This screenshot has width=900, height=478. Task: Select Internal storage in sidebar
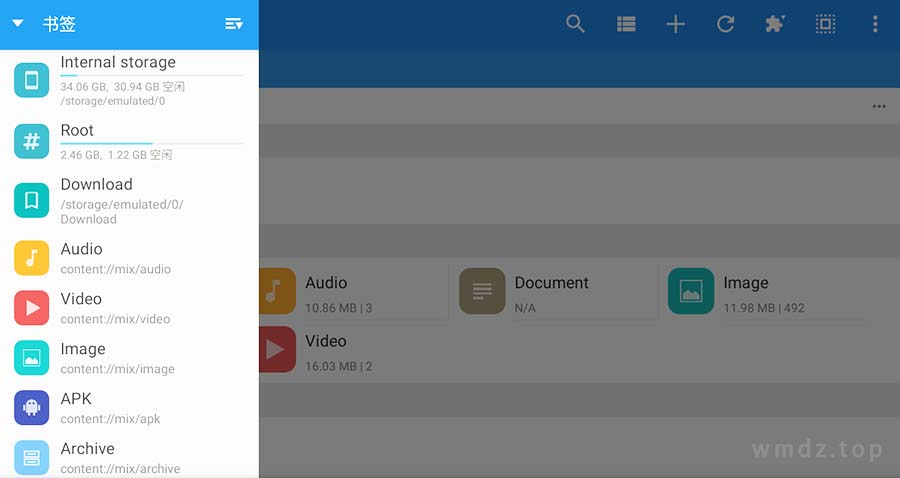click(x=129, y=80)
